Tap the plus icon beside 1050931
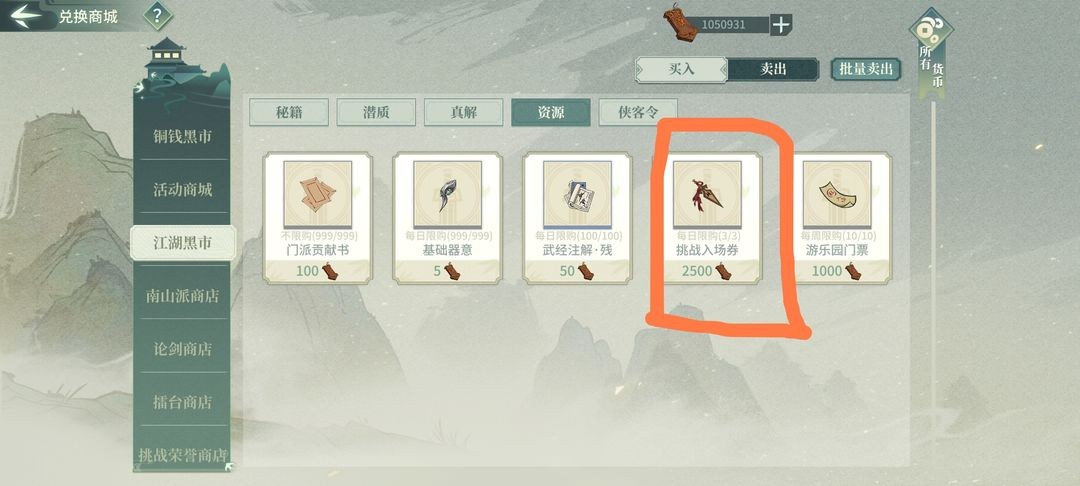1080x486 pixels. [780, 25]
